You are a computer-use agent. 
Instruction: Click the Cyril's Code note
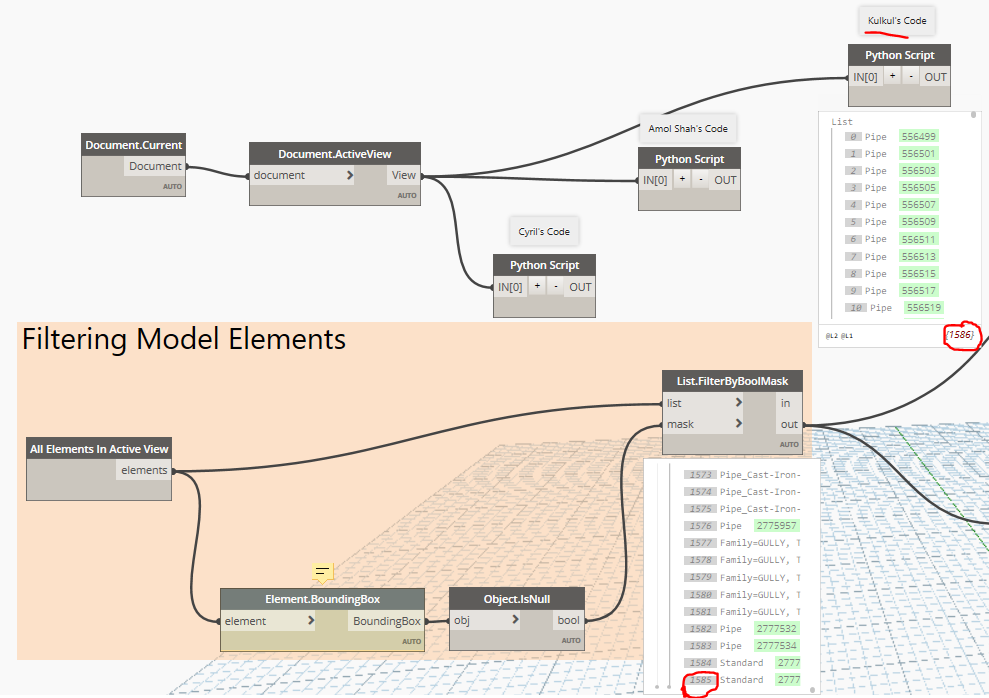point(544,231)
